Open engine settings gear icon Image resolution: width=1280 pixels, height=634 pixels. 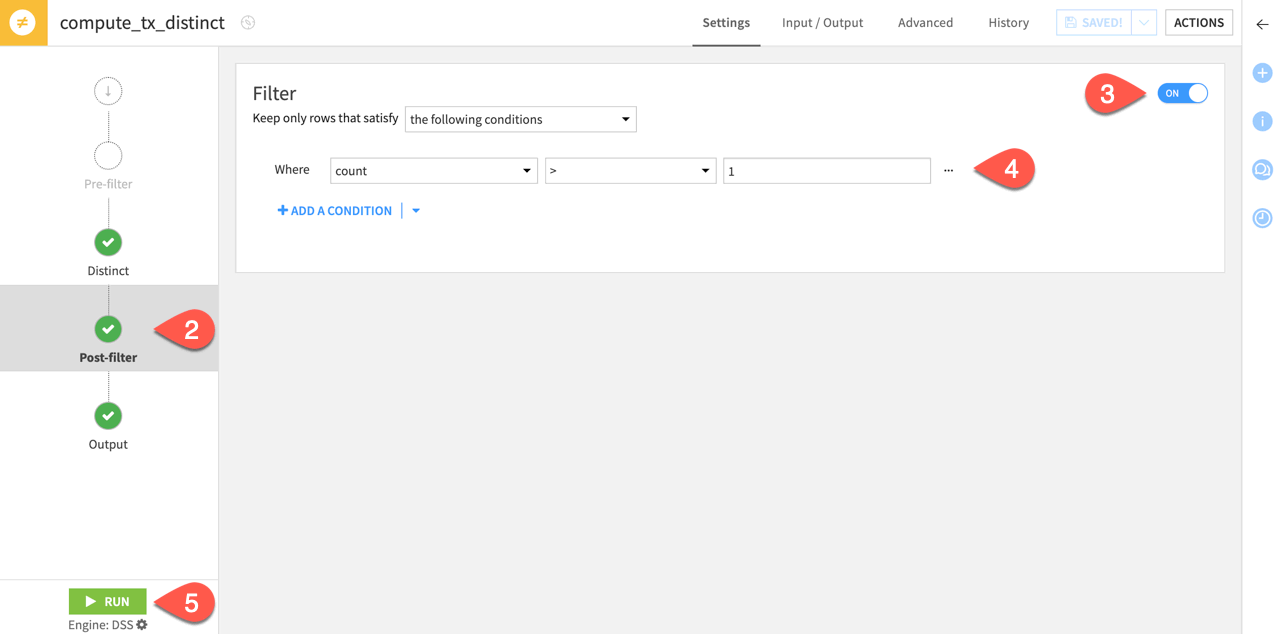click(x=142, y=625)
